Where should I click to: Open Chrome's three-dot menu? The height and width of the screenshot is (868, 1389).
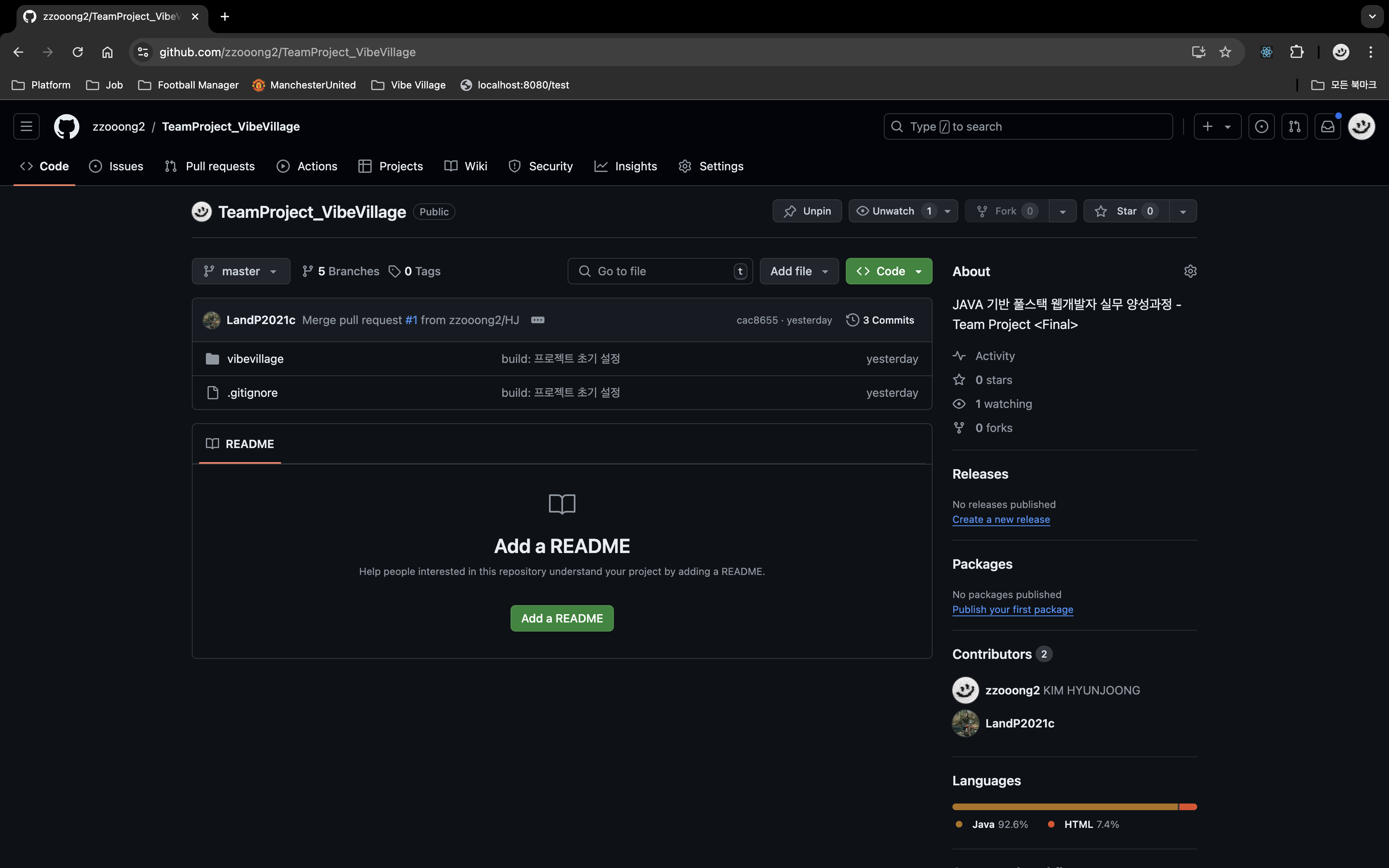[x=1371, y=52]
